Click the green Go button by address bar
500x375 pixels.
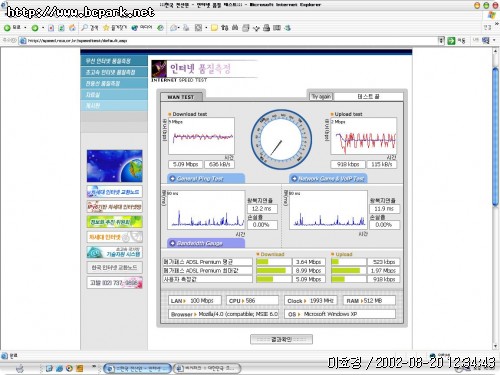tap(451, 41)
